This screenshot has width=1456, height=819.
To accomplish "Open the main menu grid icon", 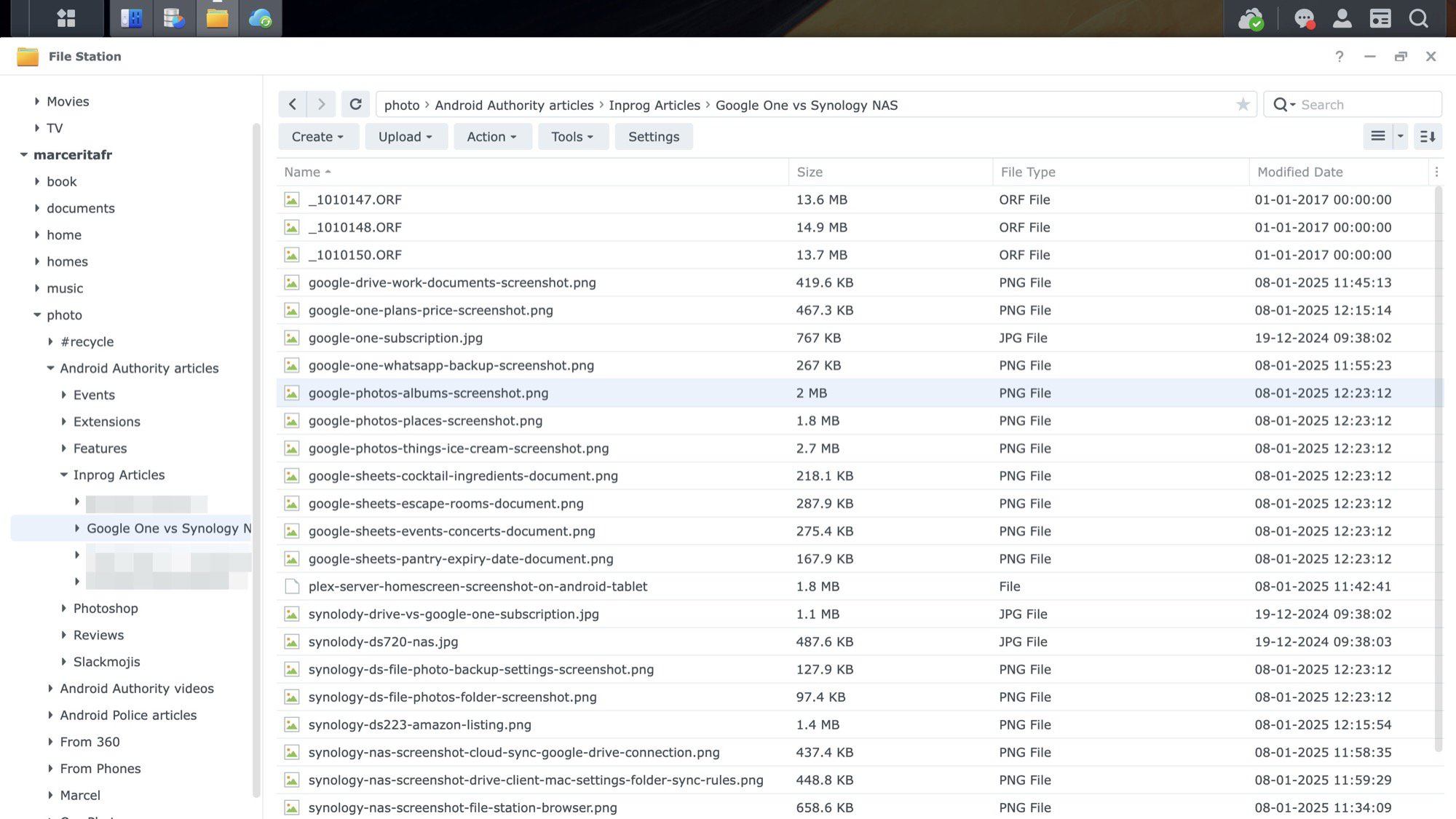I will [66, 18].
